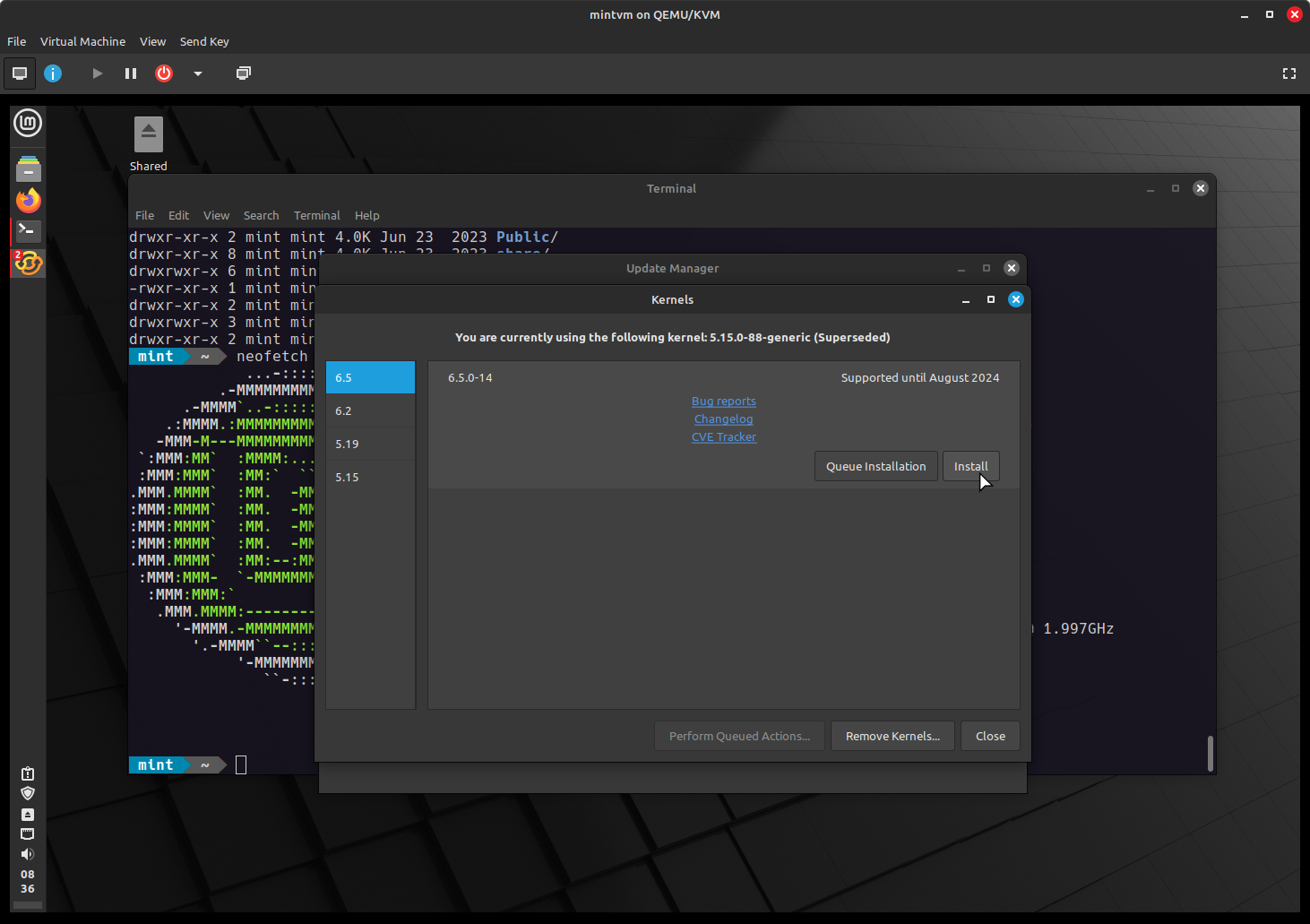Image resolution: width=1310 pixels, height=924 pixels.
Task: Click the neofetch command in terminal
Action: [271, 356]
